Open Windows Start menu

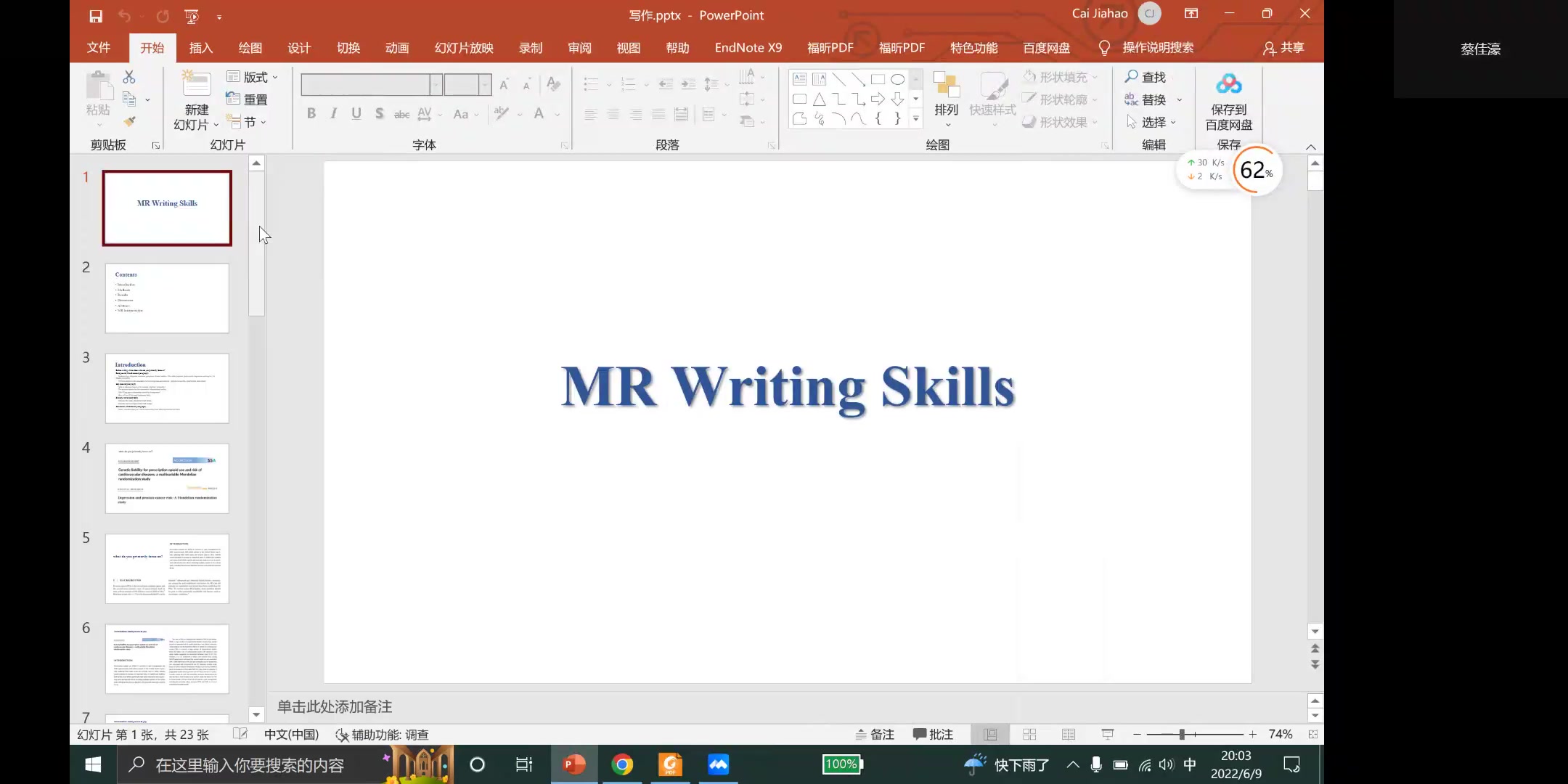(x=93, y=764)
